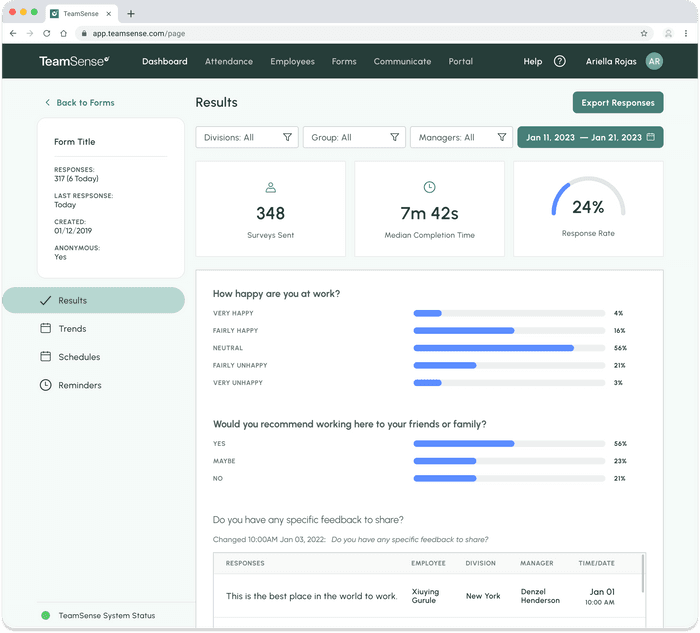The width and height of the screenshot is (700, 633).
Task: Click the Maybe 23% bar
Action: [x=509, y=461]
